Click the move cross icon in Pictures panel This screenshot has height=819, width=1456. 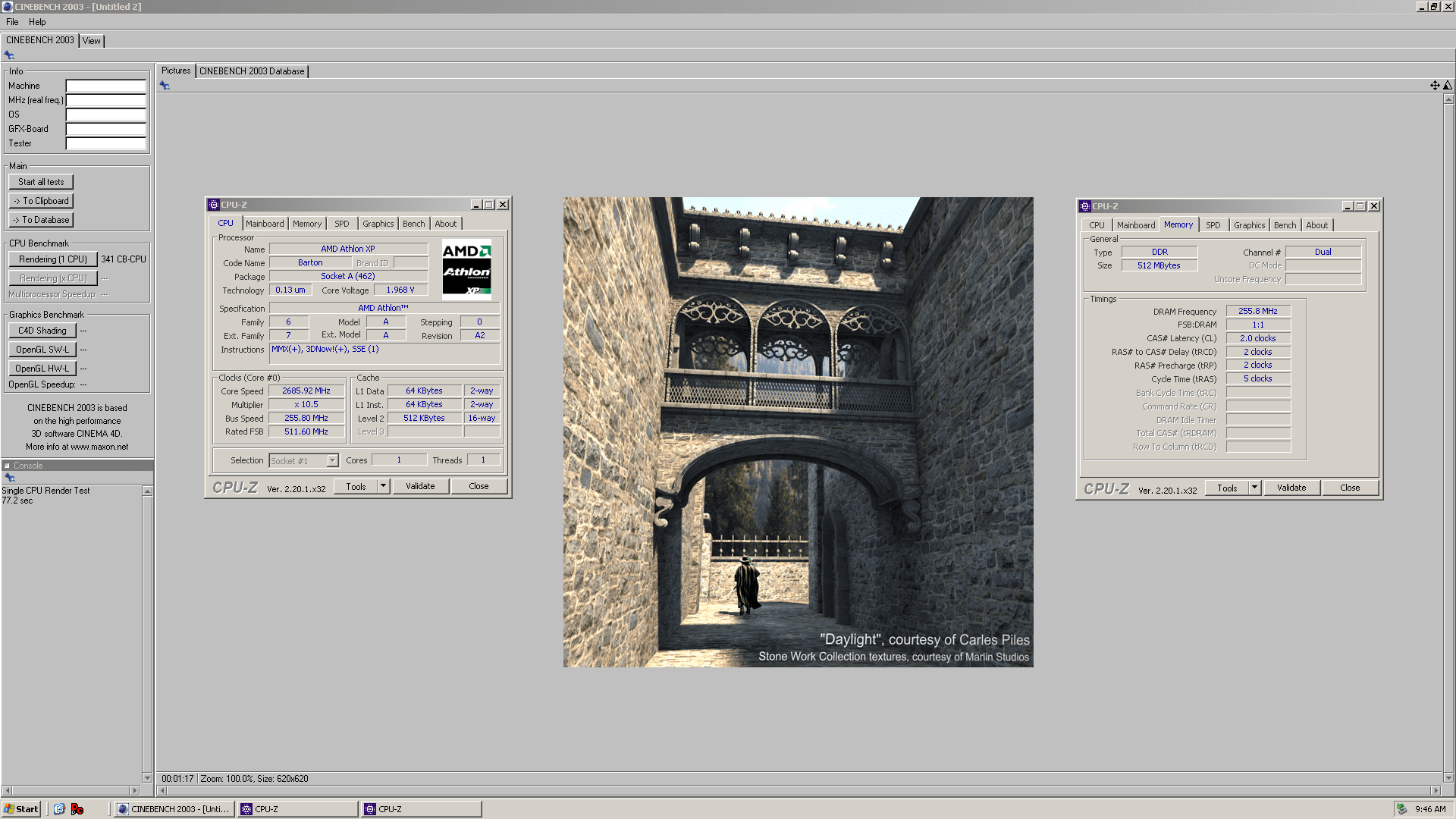(x=1435, y=86)
